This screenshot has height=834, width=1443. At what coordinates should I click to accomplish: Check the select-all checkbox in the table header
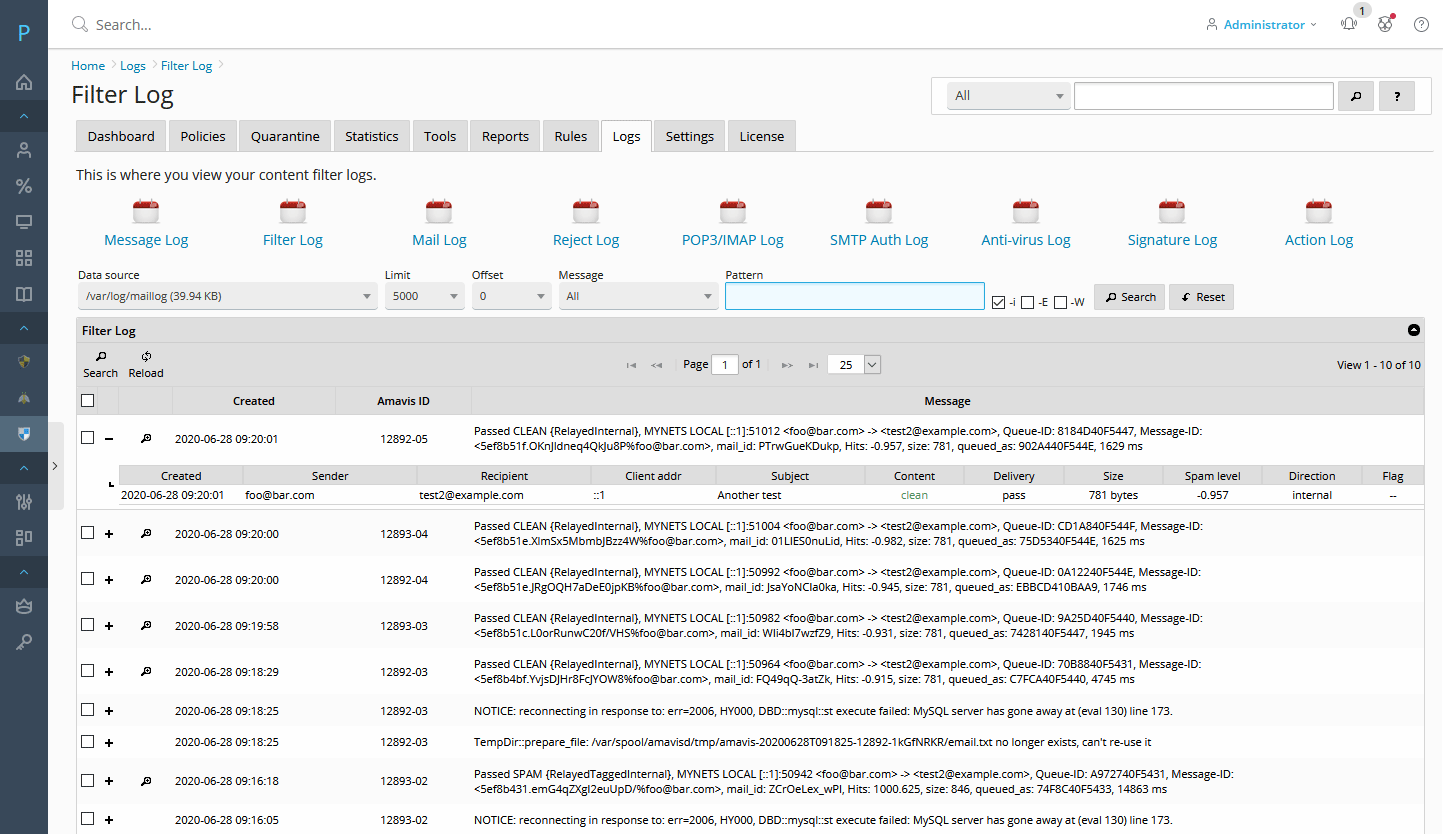[88, 400]
